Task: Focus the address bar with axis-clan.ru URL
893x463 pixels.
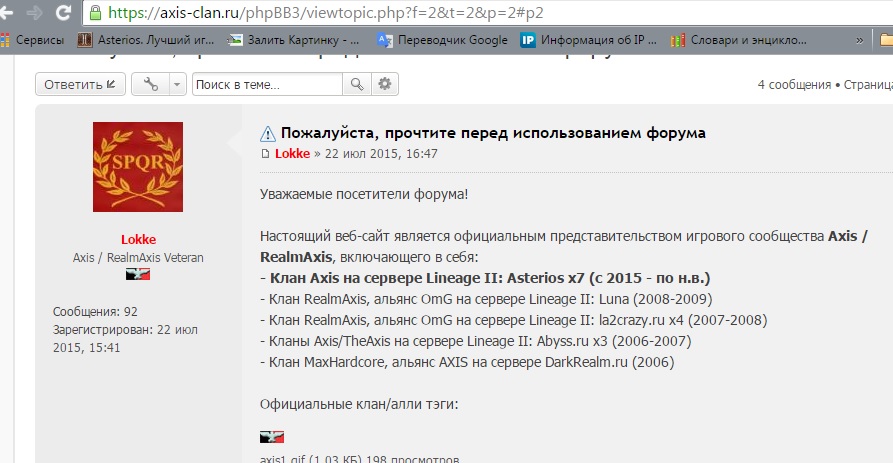Action: tap(488, 13)
